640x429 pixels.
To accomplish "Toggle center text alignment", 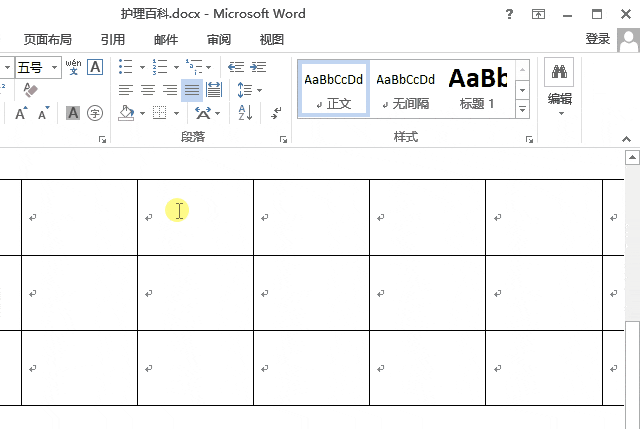I will (x=148, y=90).
